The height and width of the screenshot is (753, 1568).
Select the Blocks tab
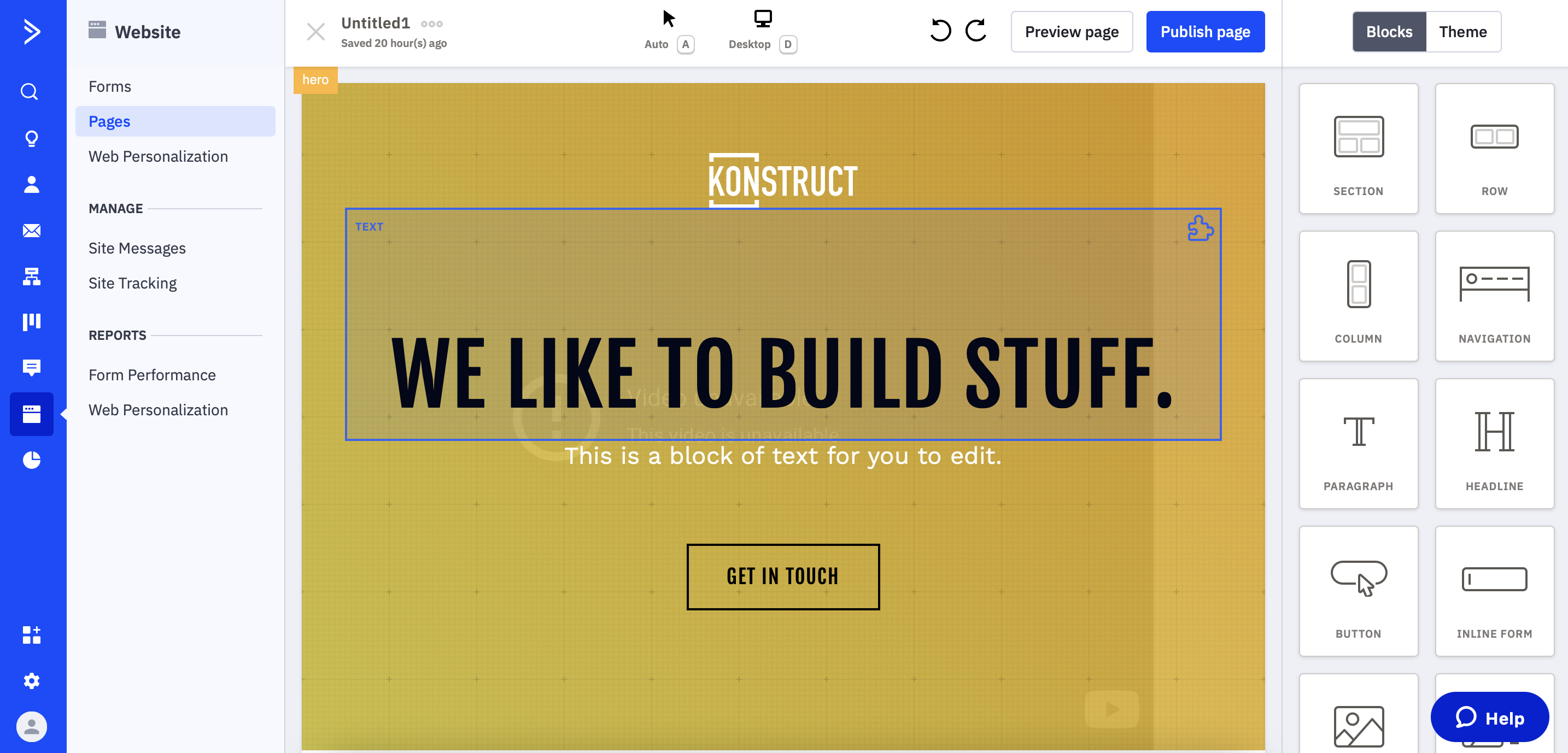(x=1389, y=32)
